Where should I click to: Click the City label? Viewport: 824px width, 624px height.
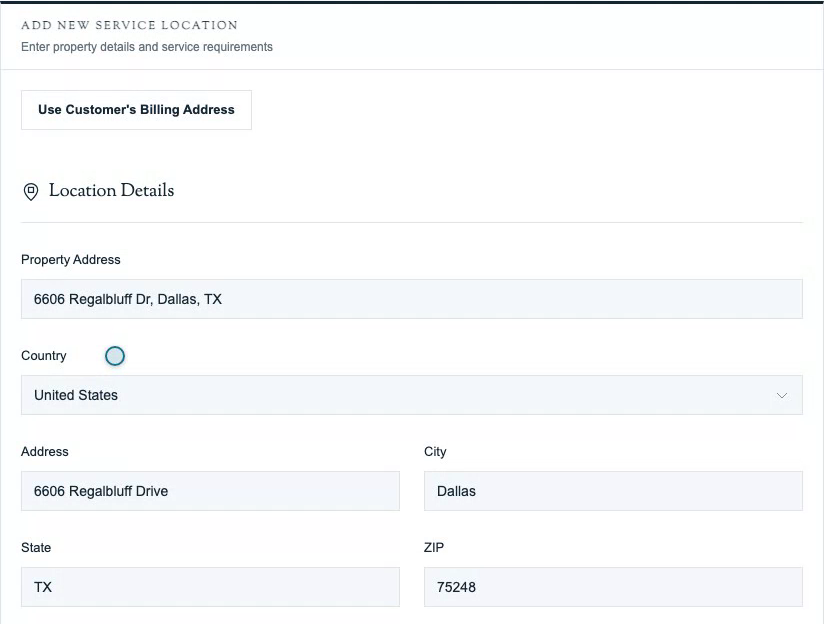coord(435,452)
